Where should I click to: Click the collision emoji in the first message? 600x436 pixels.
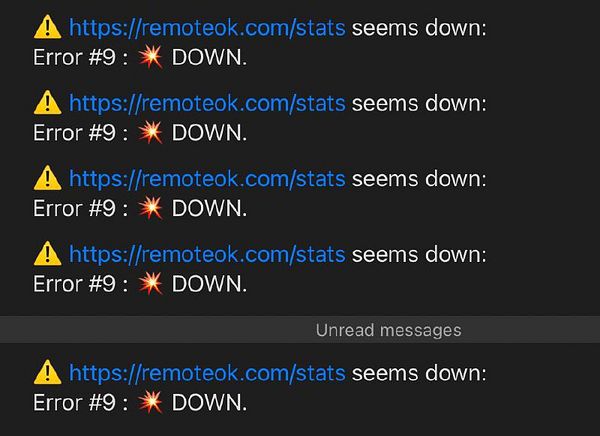click(151, 57)
